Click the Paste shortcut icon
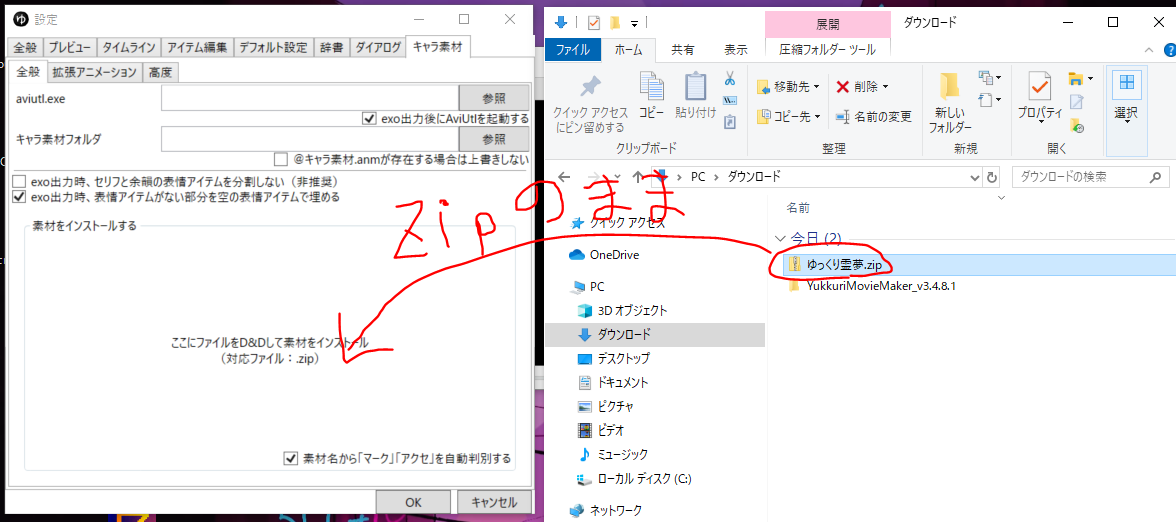Image resolution: width=1176 pixels, height=522 pixels. tap(730, 120)
